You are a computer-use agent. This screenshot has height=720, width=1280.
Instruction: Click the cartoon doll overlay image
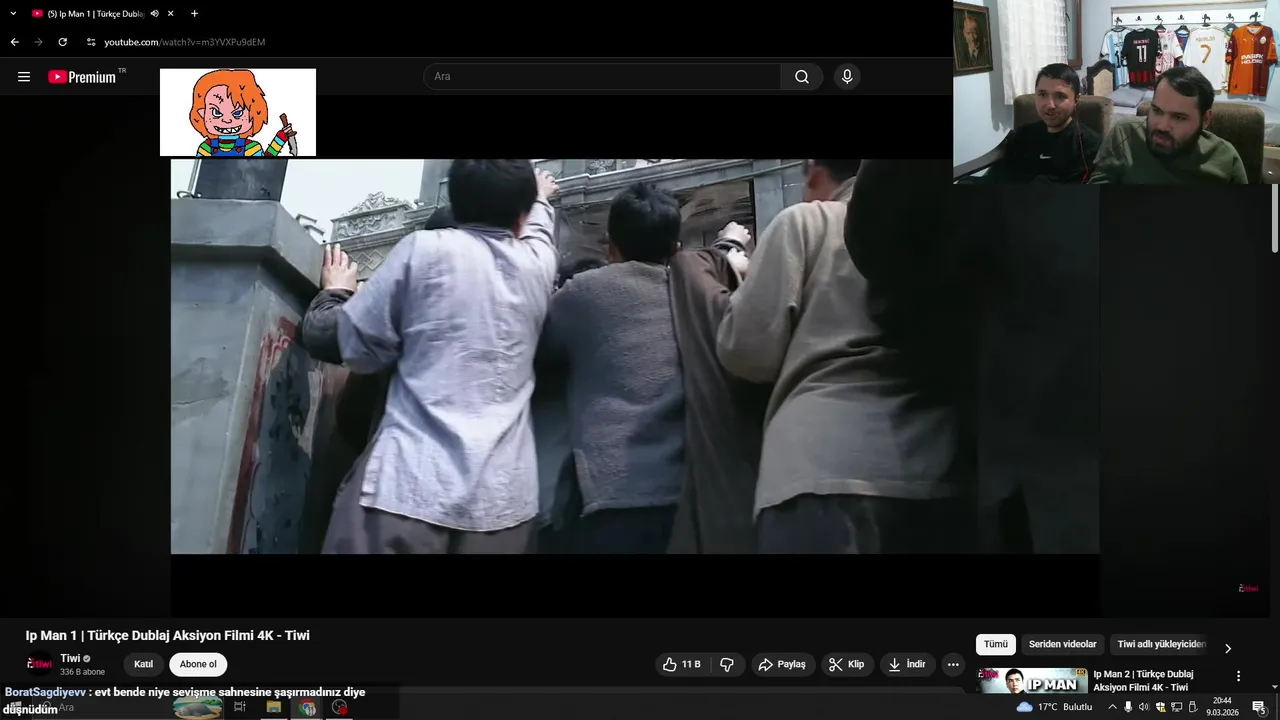(x=238, y=113)
